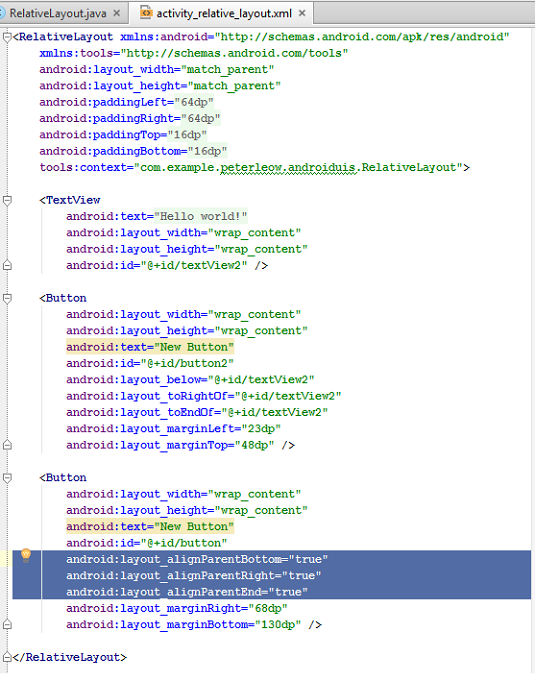Click the "Hello world!" text value

point(201,216)
